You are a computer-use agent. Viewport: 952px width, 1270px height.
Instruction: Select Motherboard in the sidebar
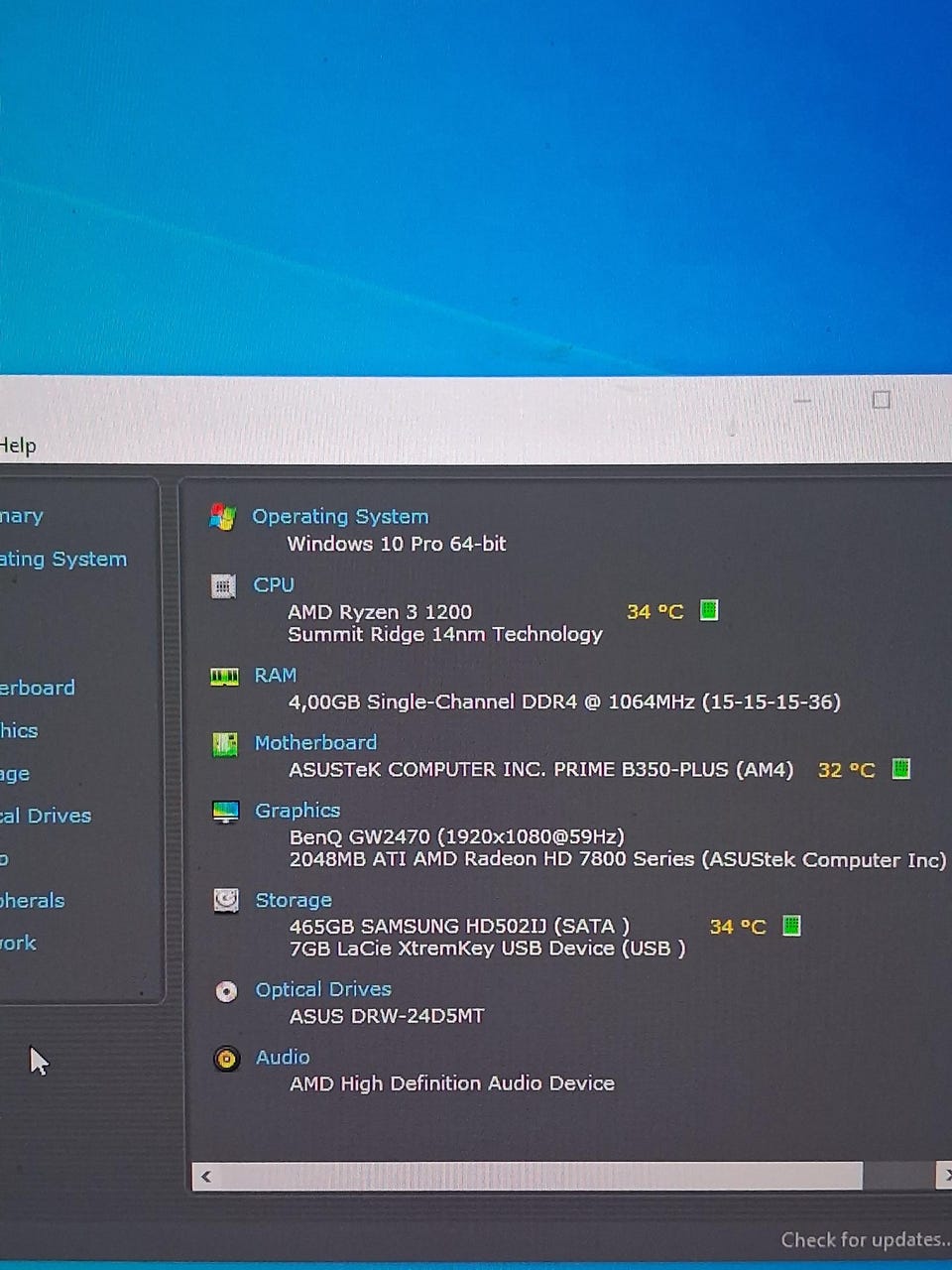click(x=38, y=688)
